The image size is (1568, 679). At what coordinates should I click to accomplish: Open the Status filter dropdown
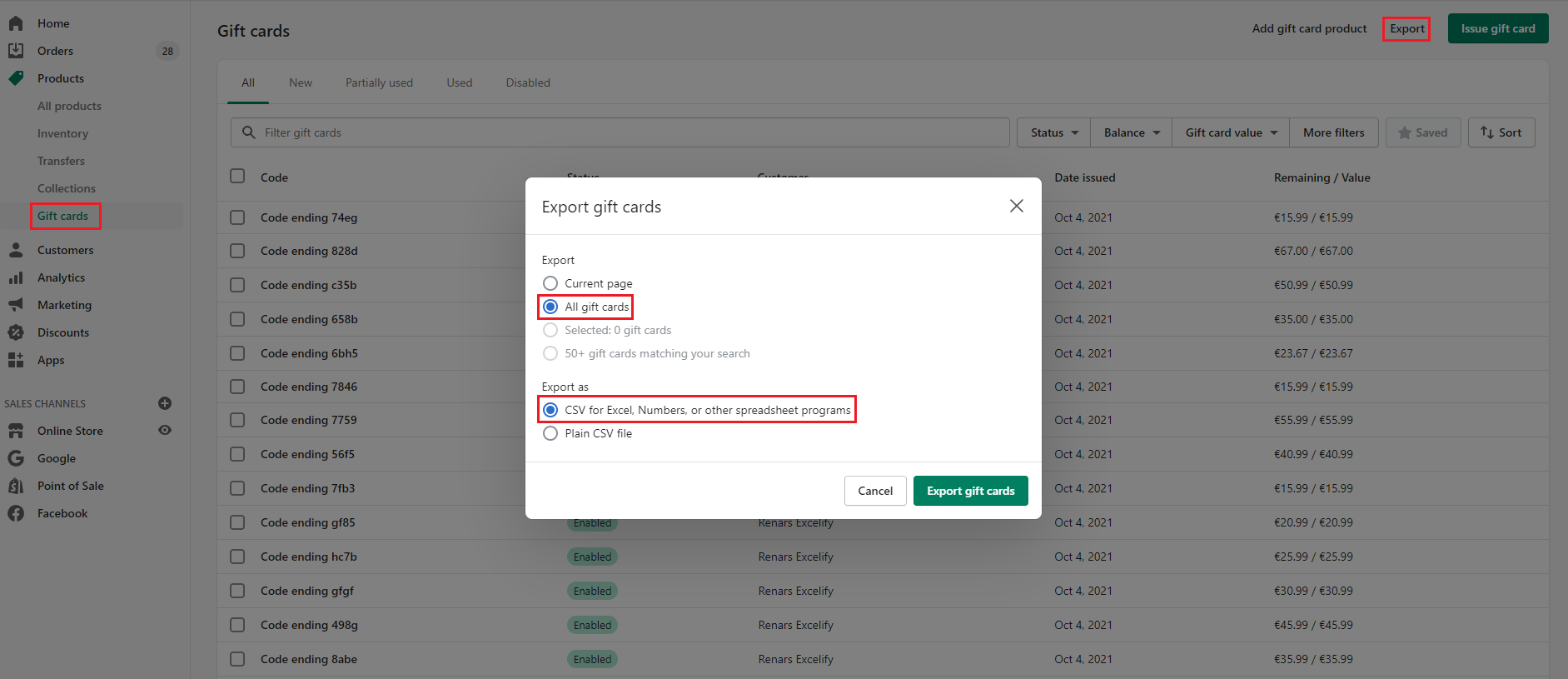coord(1054,132)
